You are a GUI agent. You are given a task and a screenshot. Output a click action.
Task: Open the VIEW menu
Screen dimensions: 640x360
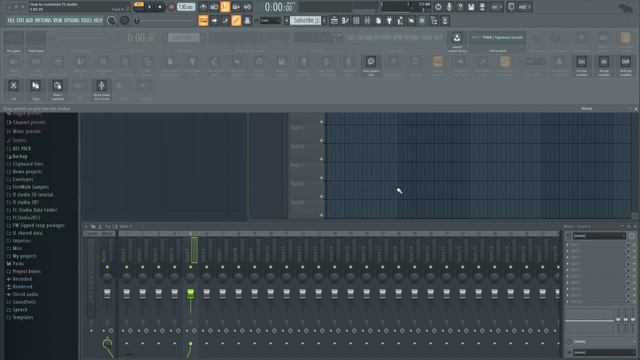(58, 20)
